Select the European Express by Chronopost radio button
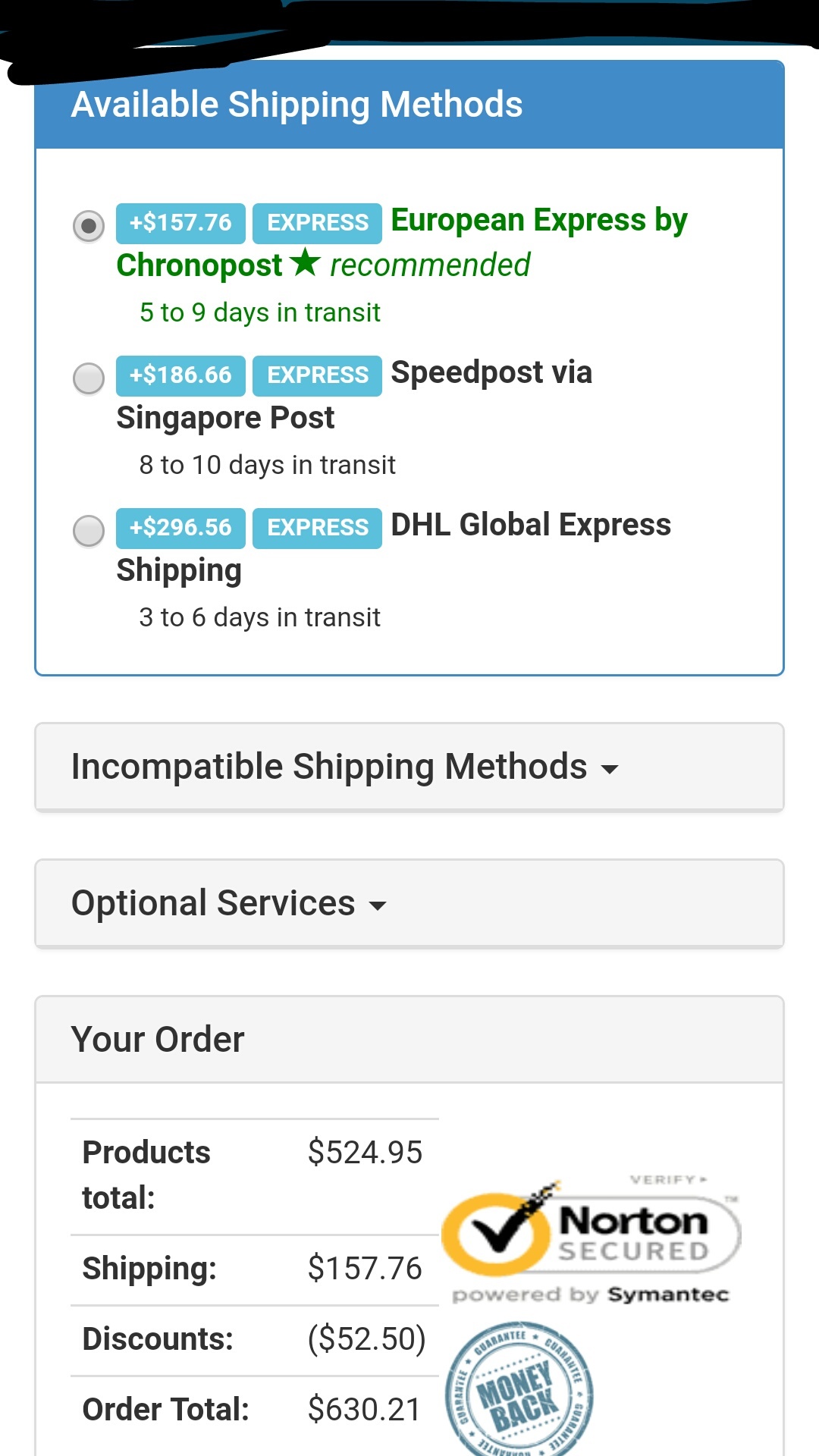The image size is (819, 1456). pyautogui.click(x=89, y=225)
